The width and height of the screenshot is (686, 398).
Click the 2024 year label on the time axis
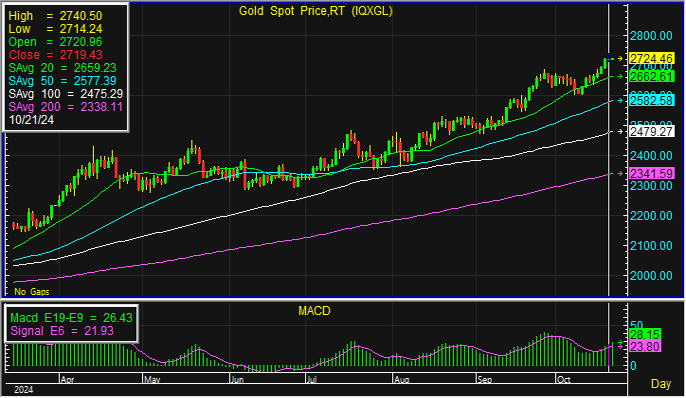click(x=24, y=390)
